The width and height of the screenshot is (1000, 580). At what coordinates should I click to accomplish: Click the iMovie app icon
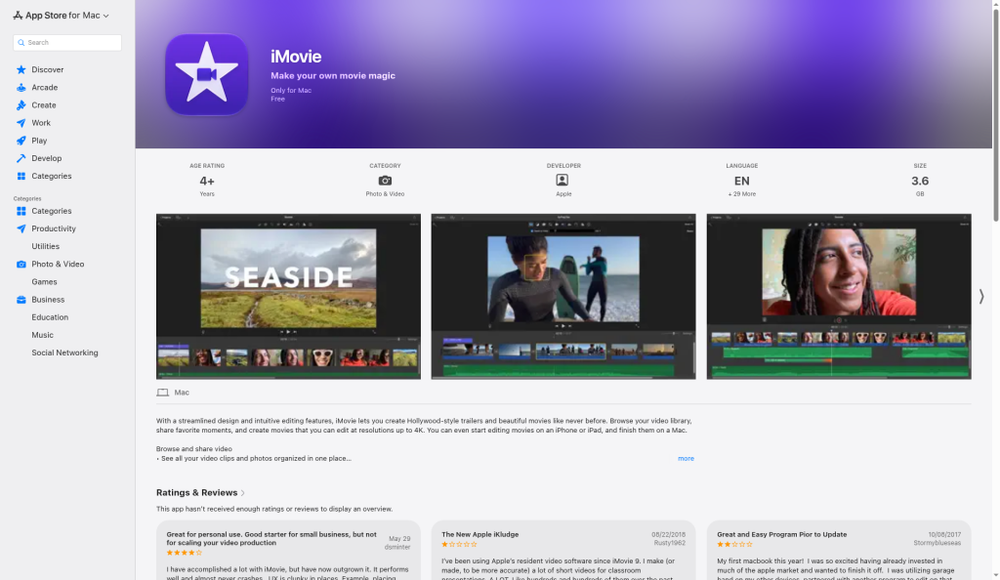point(207,74)
